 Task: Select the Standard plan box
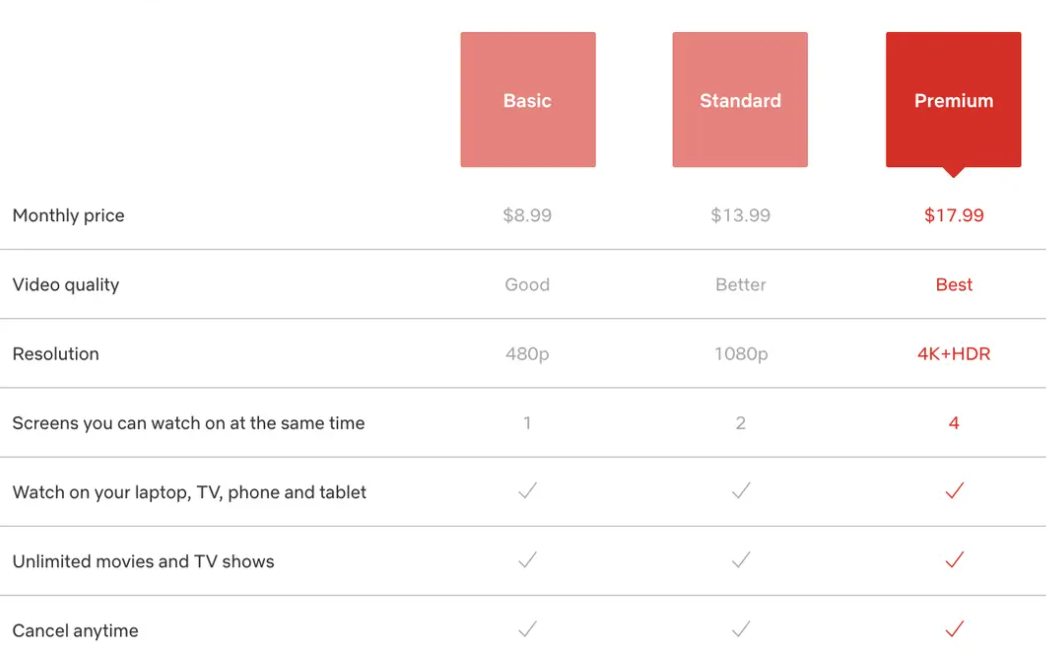pos(740,100)
